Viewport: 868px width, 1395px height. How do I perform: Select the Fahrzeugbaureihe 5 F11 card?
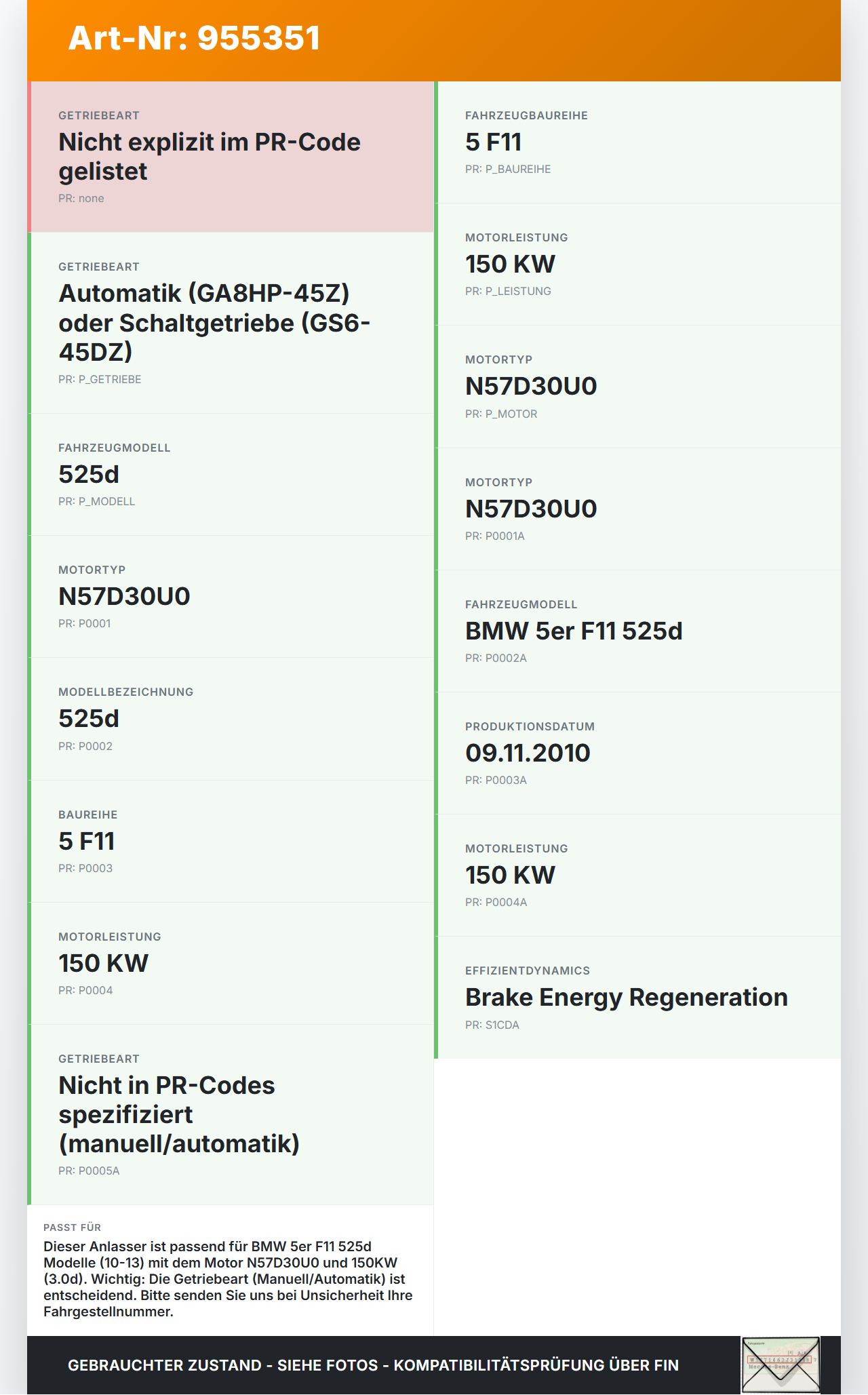pos(637,142)
